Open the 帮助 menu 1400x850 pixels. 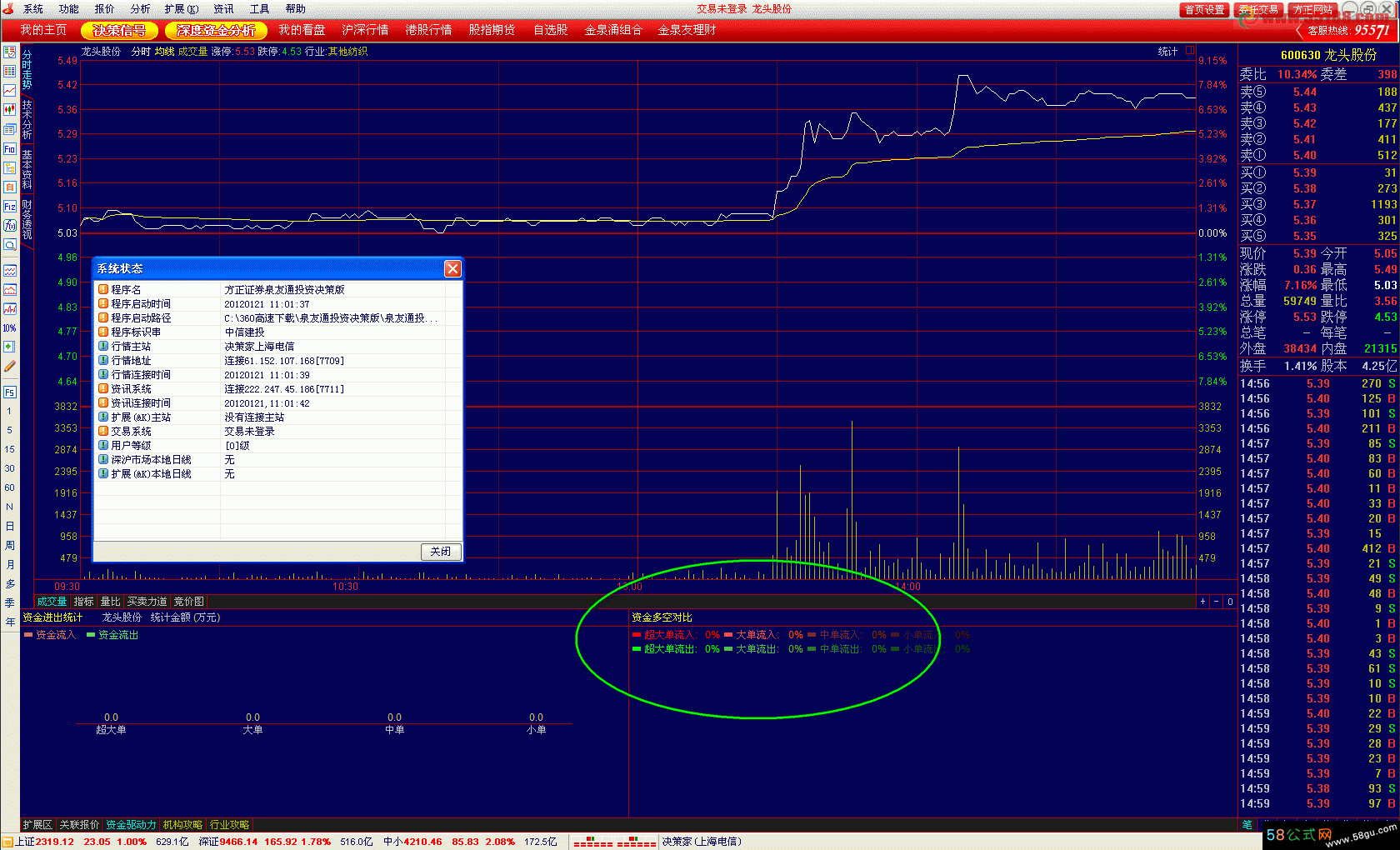296,9
